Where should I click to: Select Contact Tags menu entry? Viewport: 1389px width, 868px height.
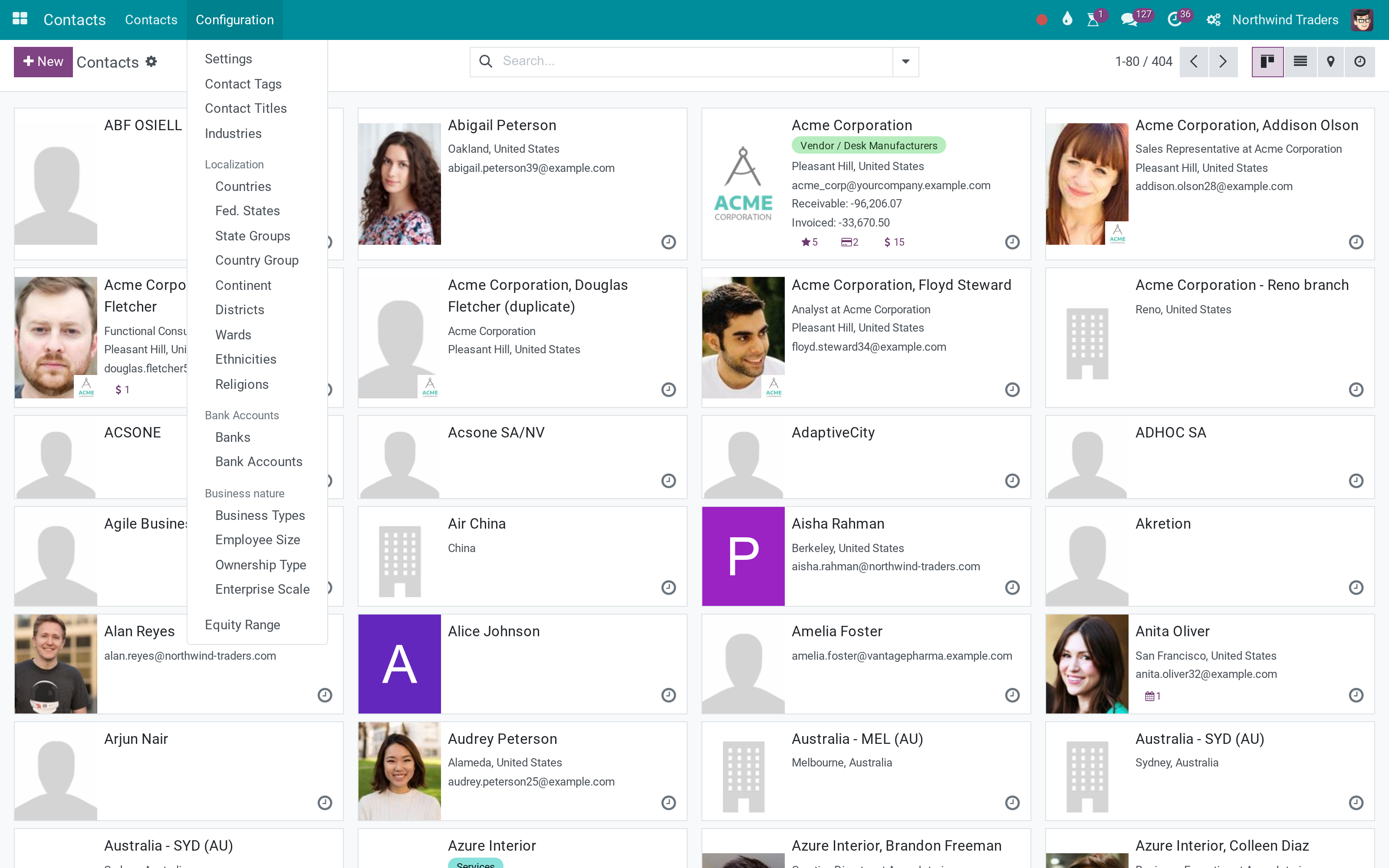243,84
